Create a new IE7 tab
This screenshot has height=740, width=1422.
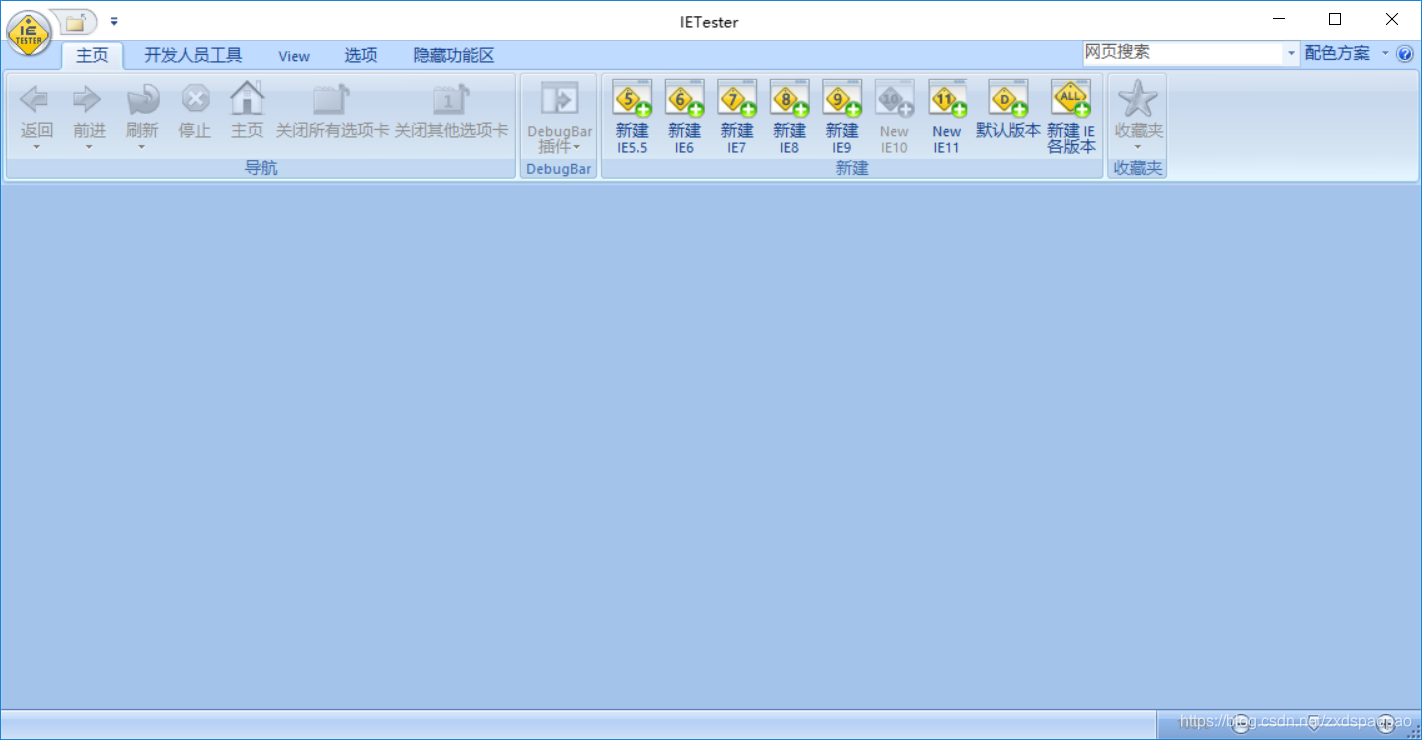click(737, 117)
